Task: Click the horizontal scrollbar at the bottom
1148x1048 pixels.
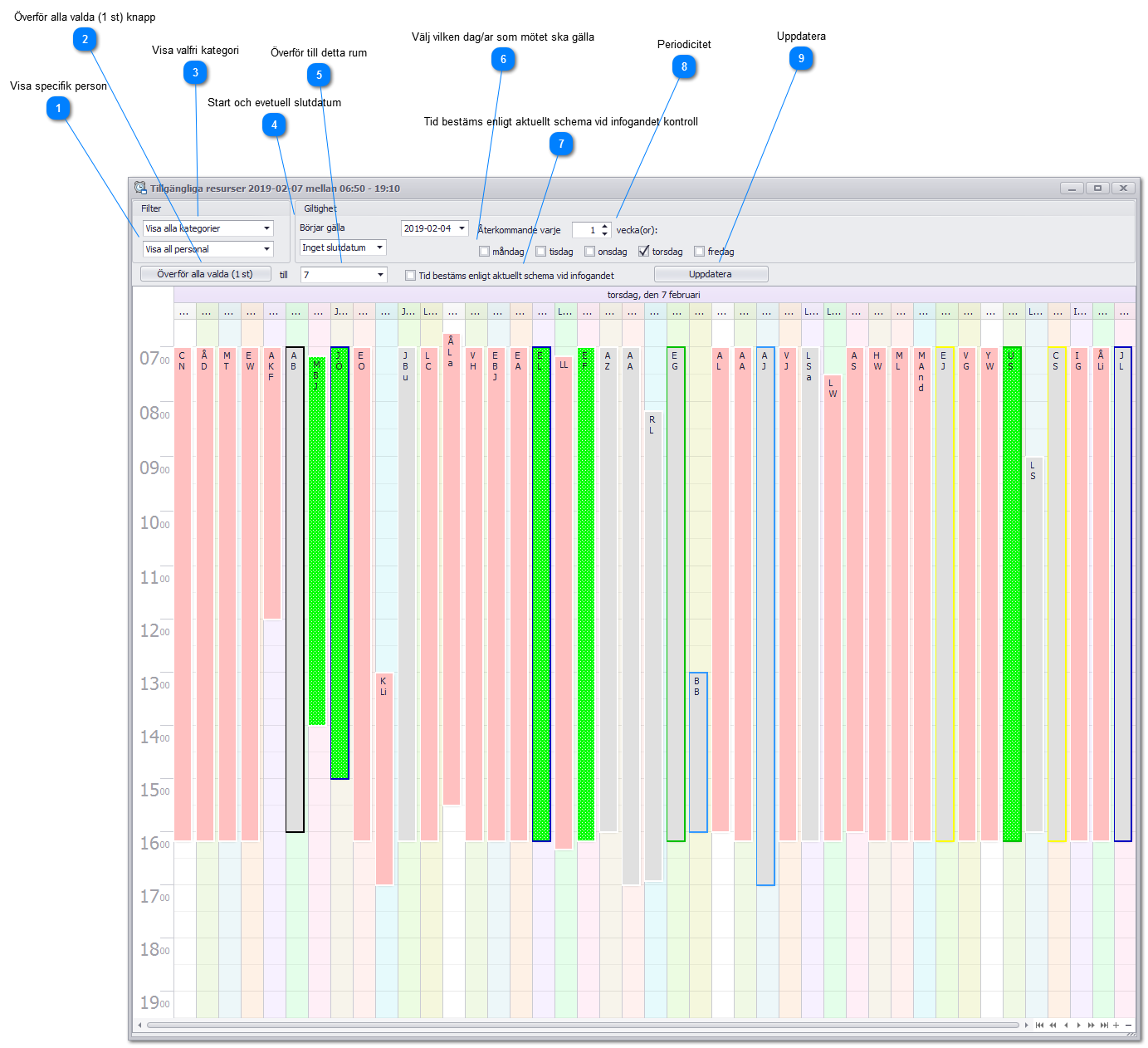Action: pyautogui.click(x=581, y=1025)
